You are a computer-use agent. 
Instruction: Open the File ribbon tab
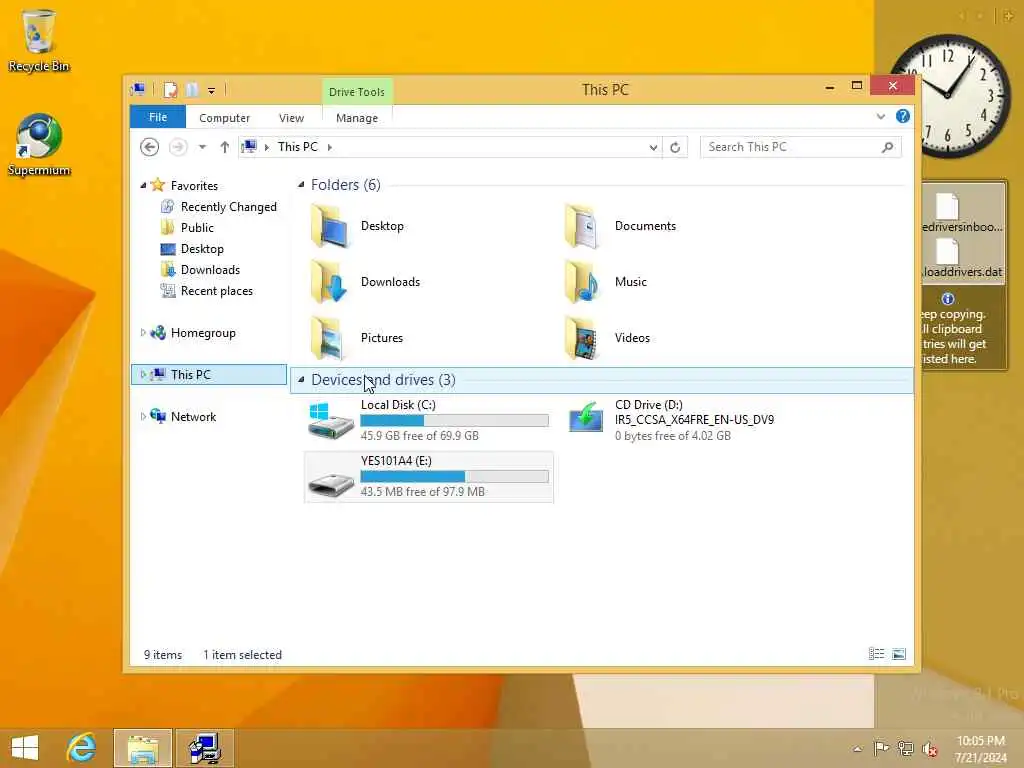tap(158, 118)
